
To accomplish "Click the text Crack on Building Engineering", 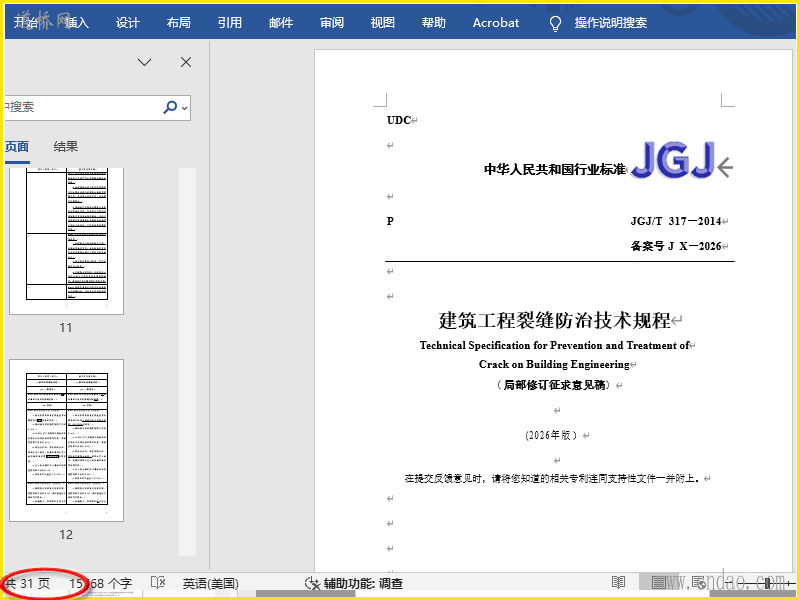I will (x=554, y=364).
